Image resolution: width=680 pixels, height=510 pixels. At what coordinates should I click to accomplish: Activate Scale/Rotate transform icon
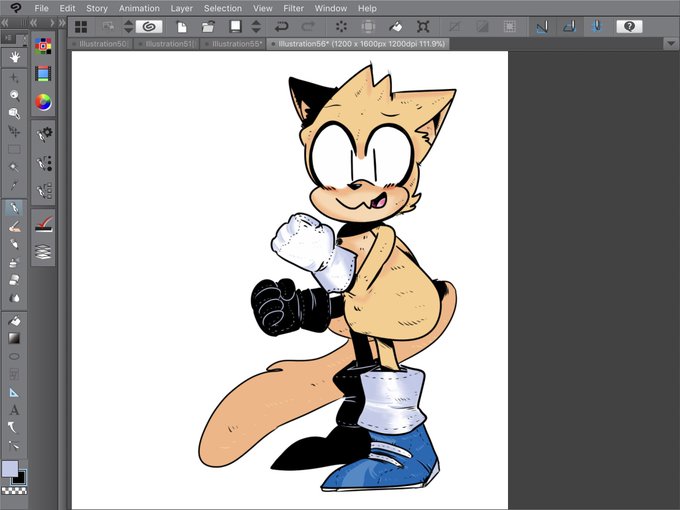[x=423, y=27]
